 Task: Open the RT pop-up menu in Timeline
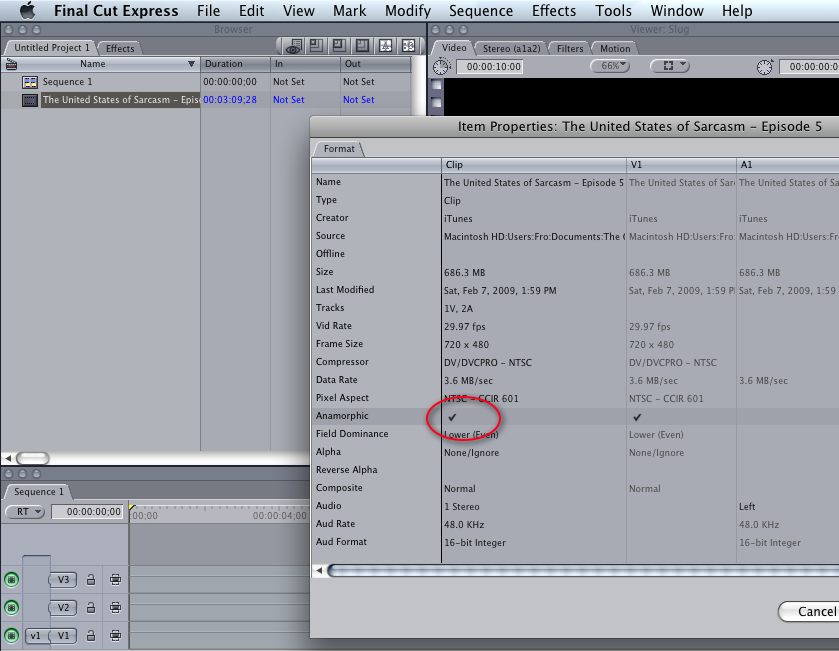click(x=25, y=511)
